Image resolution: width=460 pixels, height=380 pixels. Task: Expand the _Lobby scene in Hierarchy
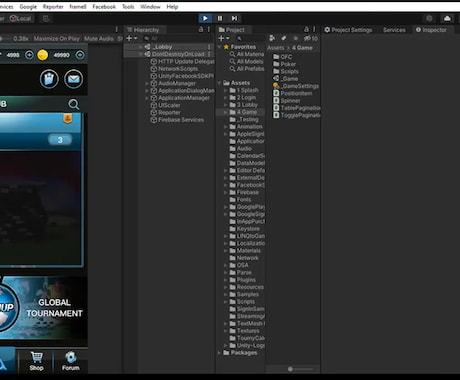click(141, 47)
